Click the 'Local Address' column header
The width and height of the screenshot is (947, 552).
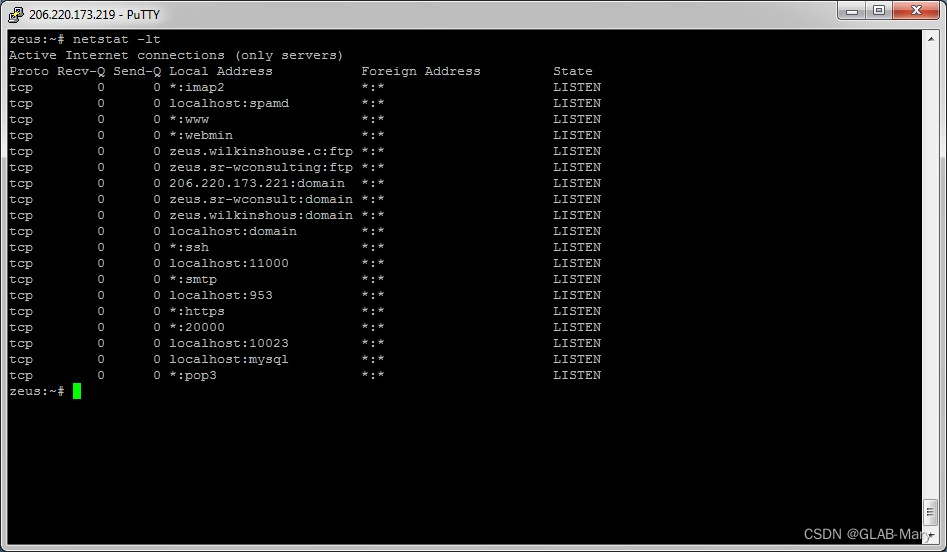(220, 71)
